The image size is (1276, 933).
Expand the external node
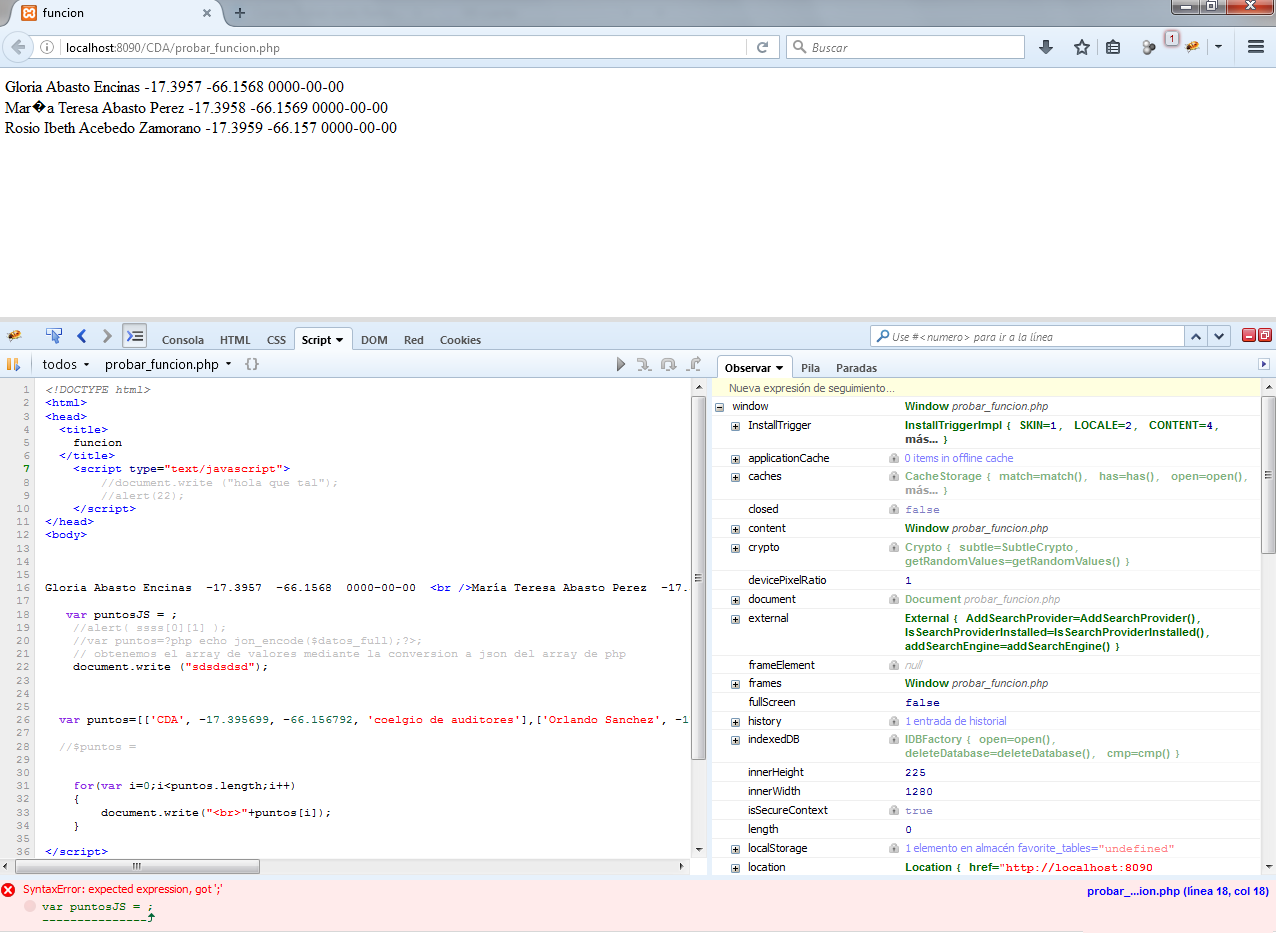point(736,619)
